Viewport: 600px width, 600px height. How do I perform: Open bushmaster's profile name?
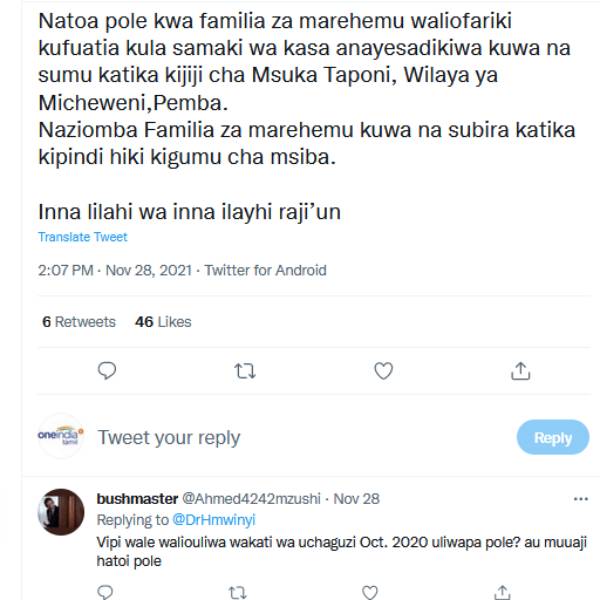[x=137, y=498]
